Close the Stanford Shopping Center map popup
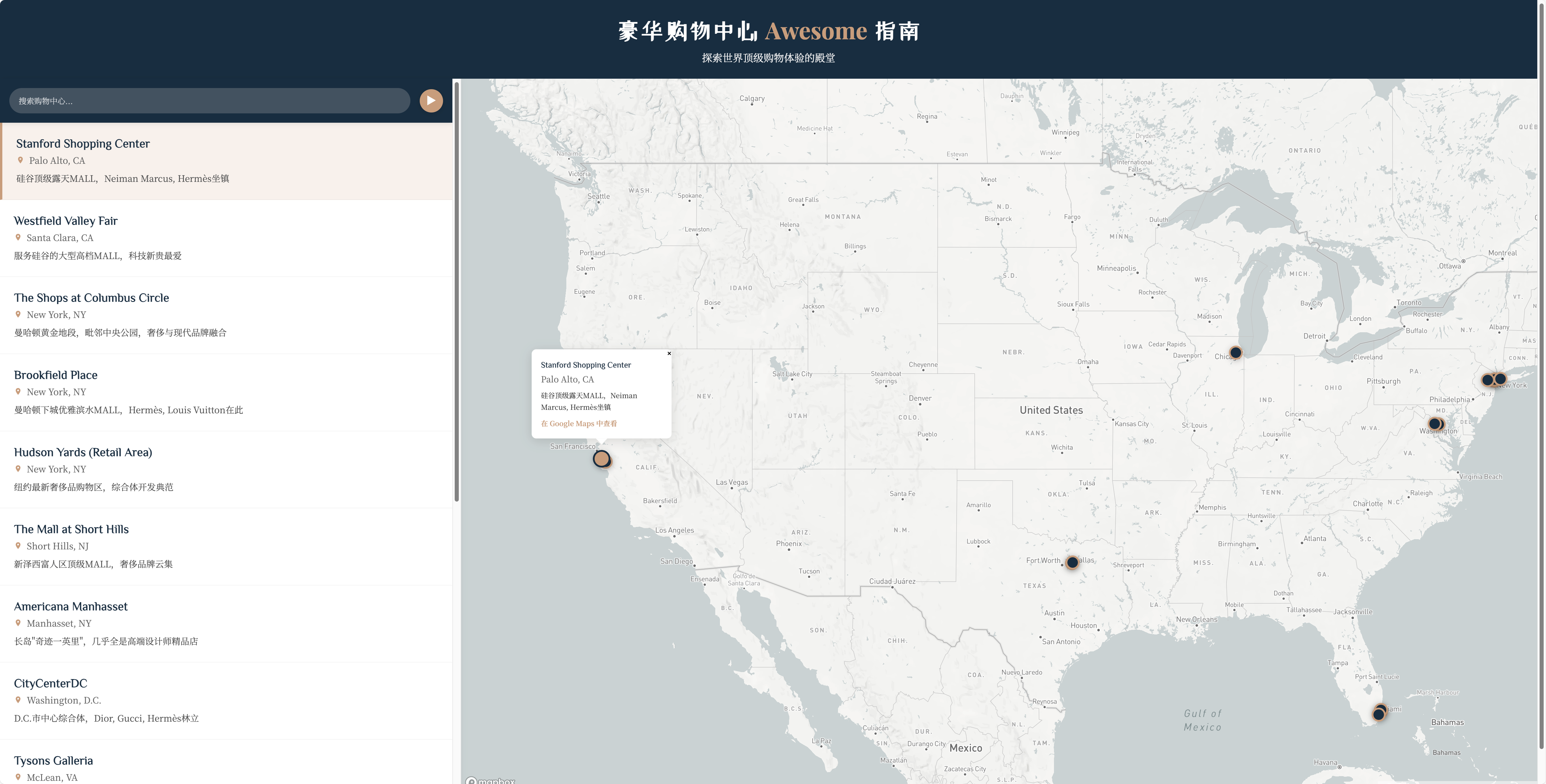The image size is (1546, 784). (x=669, y=354)
